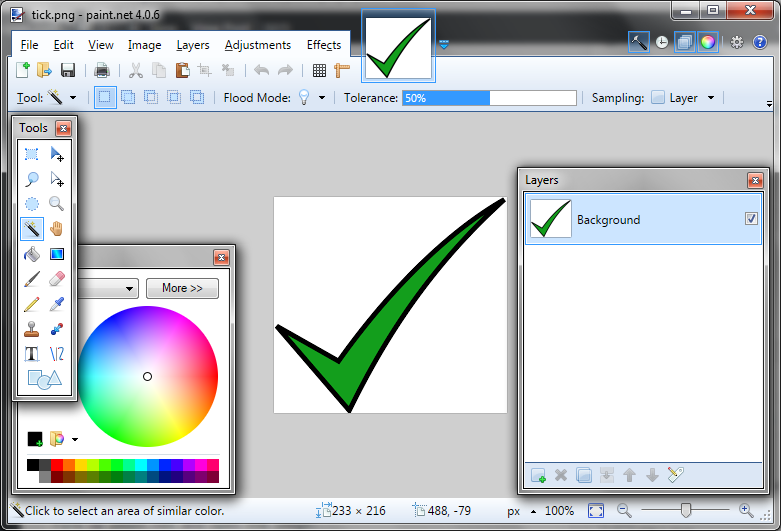This screenshot has width=781, height=531.
Task: Select the Line/Curve tool
Action: pos(57,354)
